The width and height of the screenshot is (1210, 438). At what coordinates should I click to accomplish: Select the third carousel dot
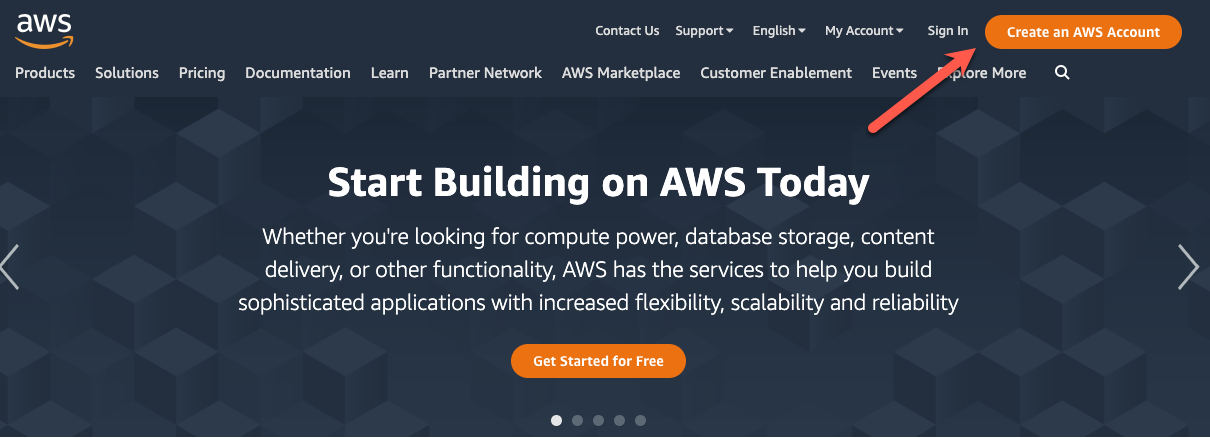click(598, 420)
